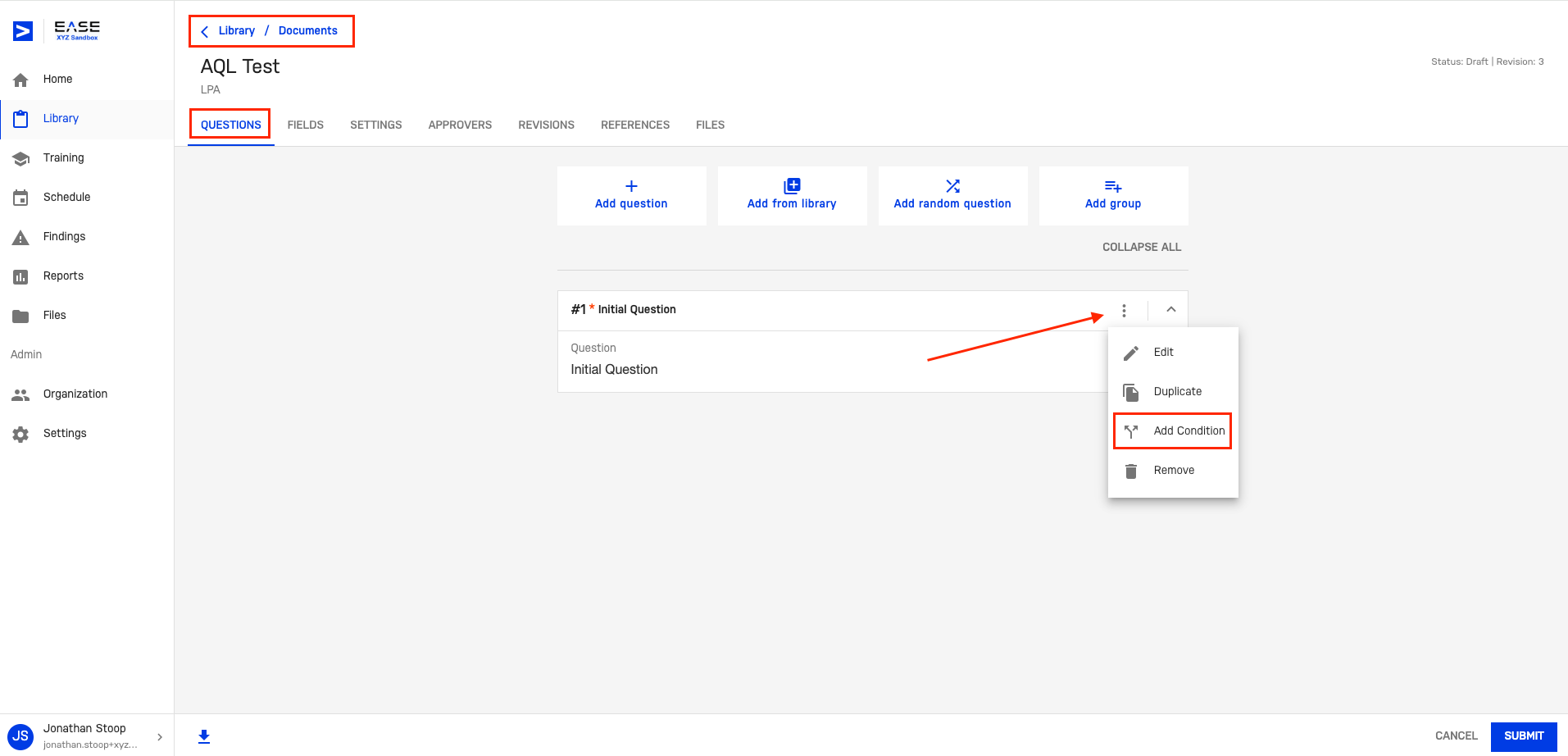This screenshot has height=756, width=1568.
Task: Click the Settings gear icon
Action: click(x=20, y=434)
